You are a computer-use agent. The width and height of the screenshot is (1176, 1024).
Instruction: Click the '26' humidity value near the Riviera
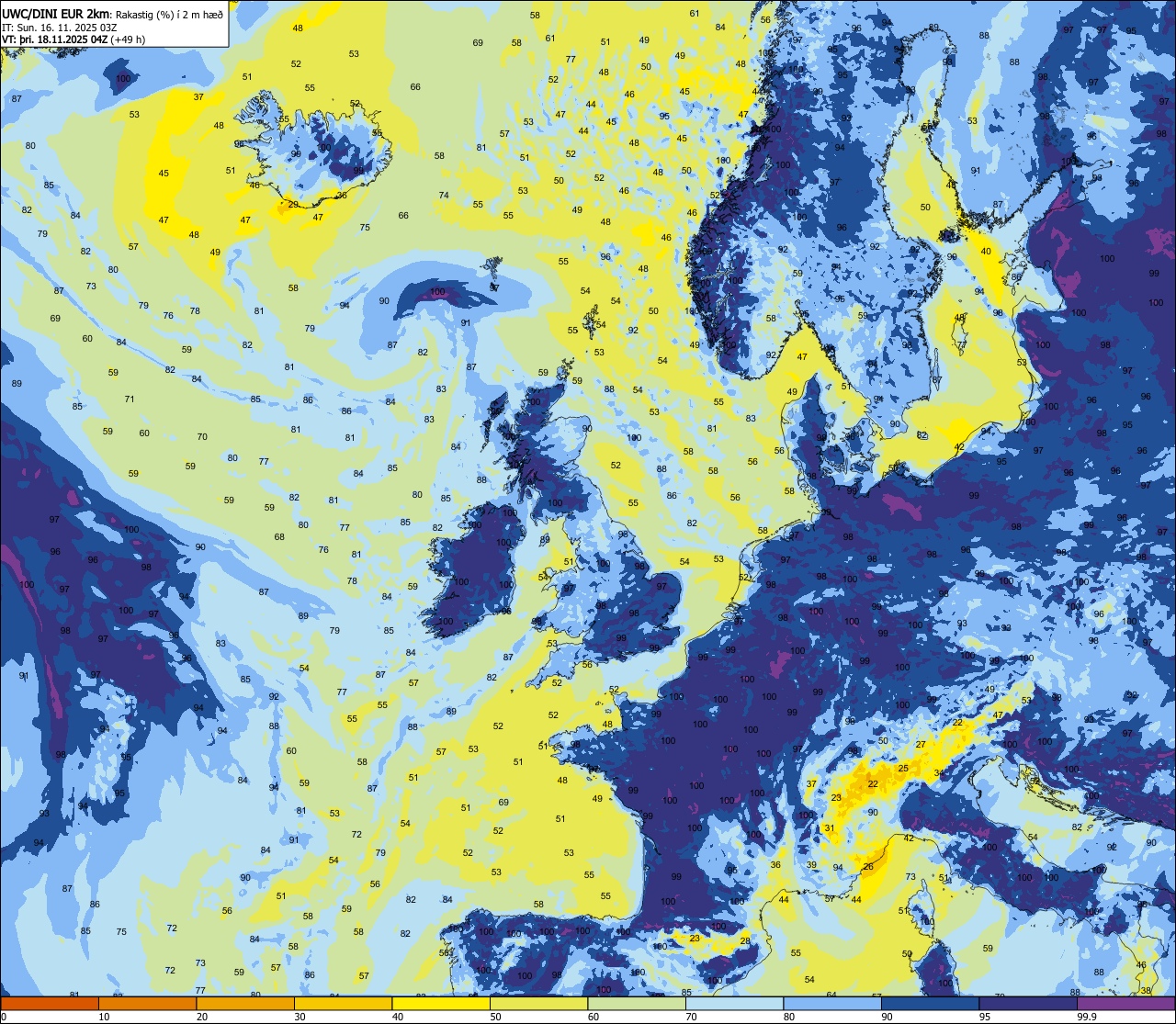tap(868, 866)
